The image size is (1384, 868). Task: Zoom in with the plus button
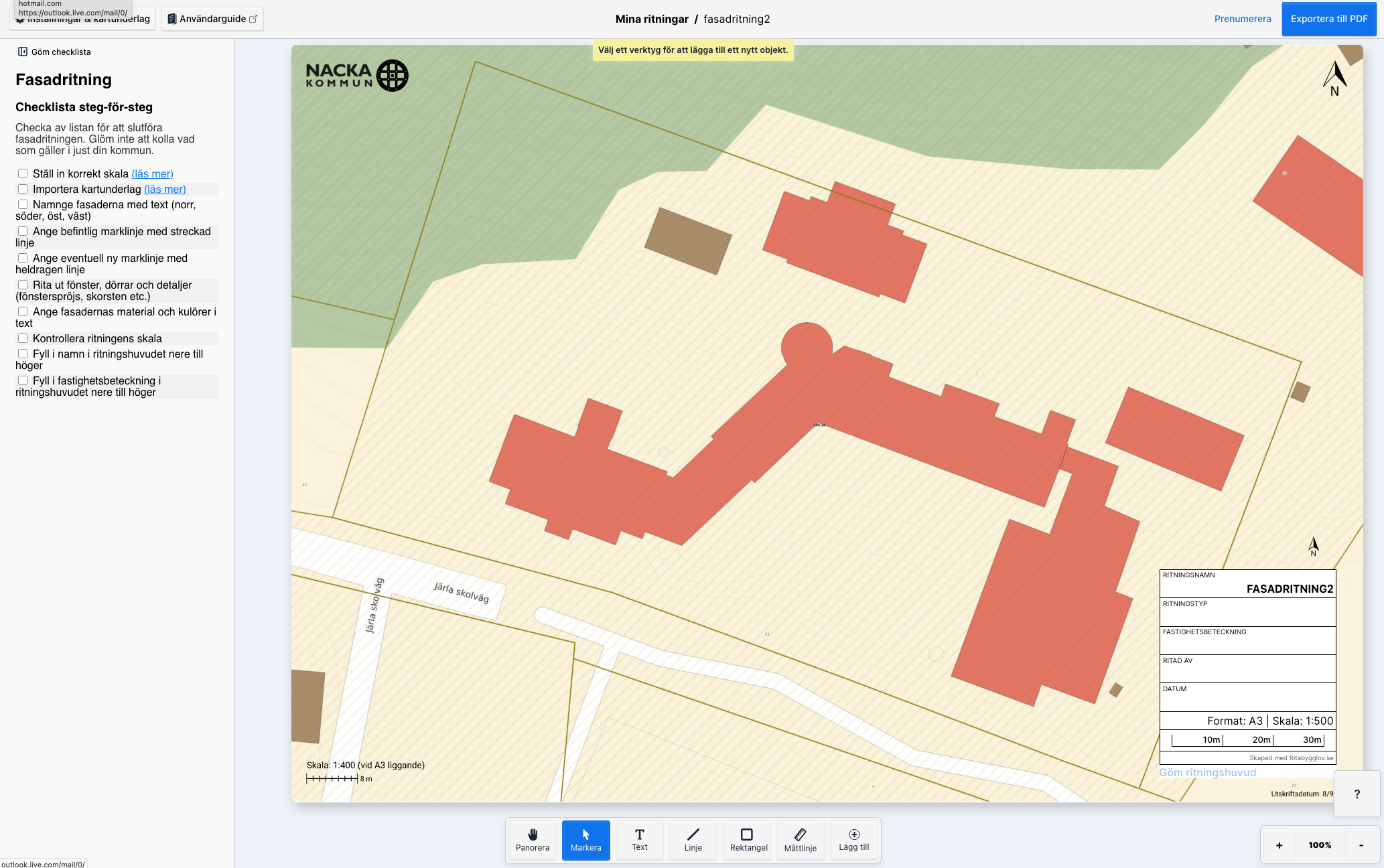pos(1279,845)
